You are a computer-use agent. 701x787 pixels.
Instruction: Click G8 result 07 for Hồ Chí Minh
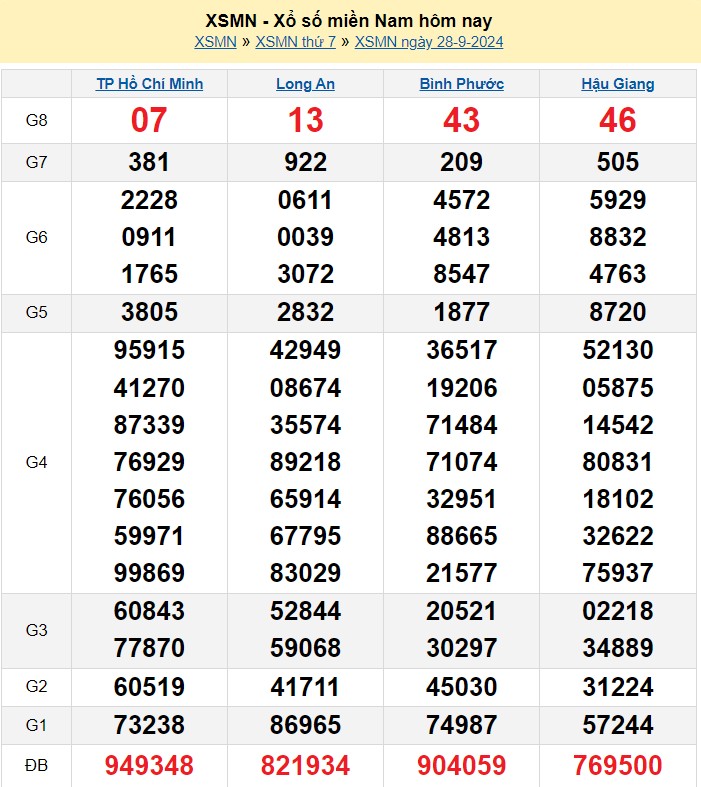pyautogui.click(x=149, y=120)
